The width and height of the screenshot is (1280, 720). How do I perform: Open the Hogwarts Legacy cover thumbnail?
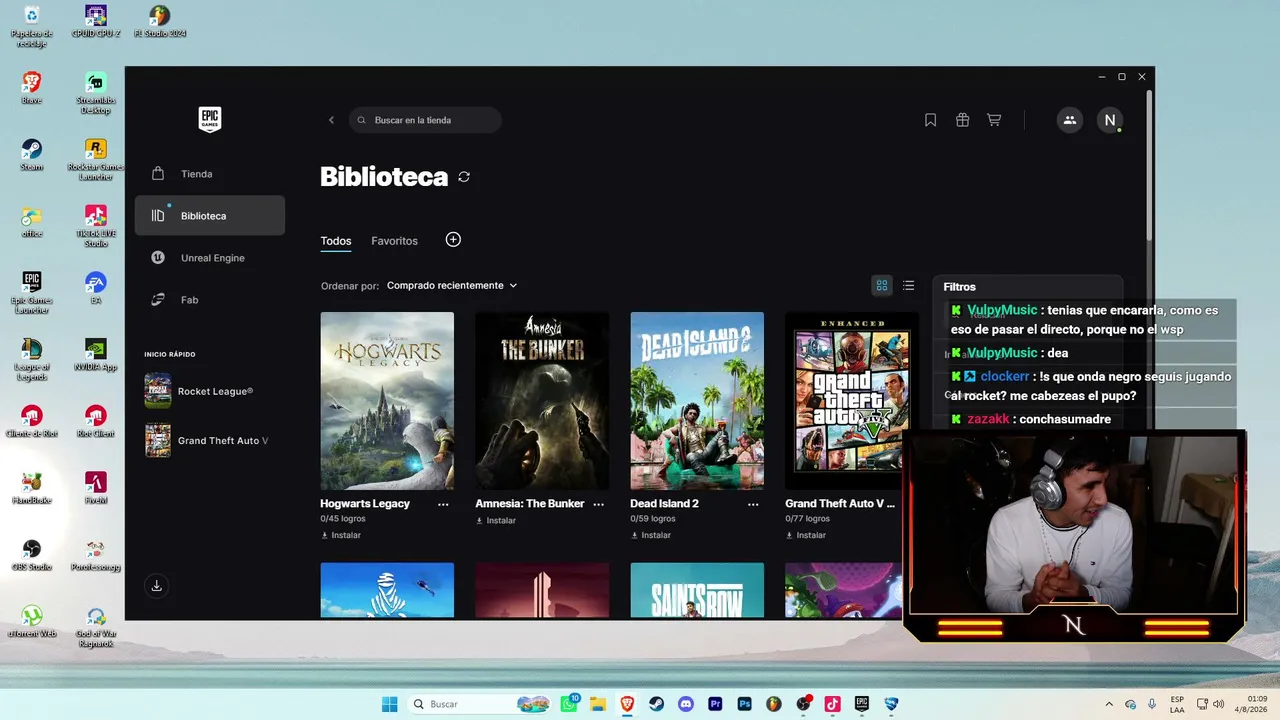coord(387,401)
